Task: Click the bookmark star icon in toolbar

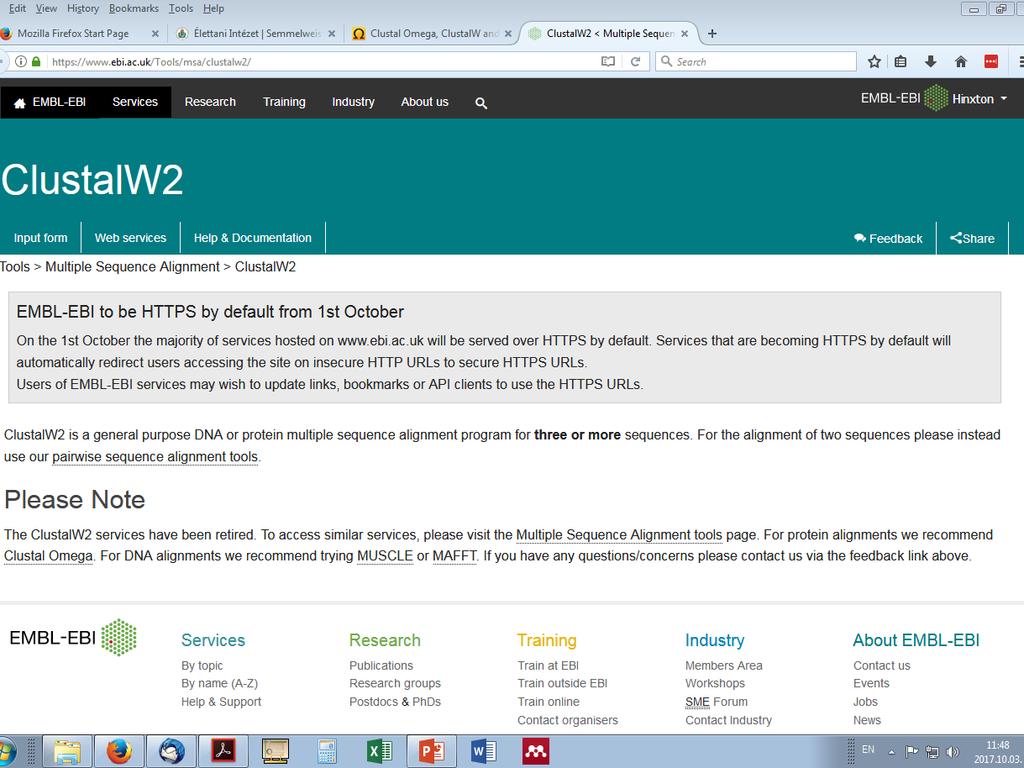Action: pyautogui.click(x=874, y=61)
